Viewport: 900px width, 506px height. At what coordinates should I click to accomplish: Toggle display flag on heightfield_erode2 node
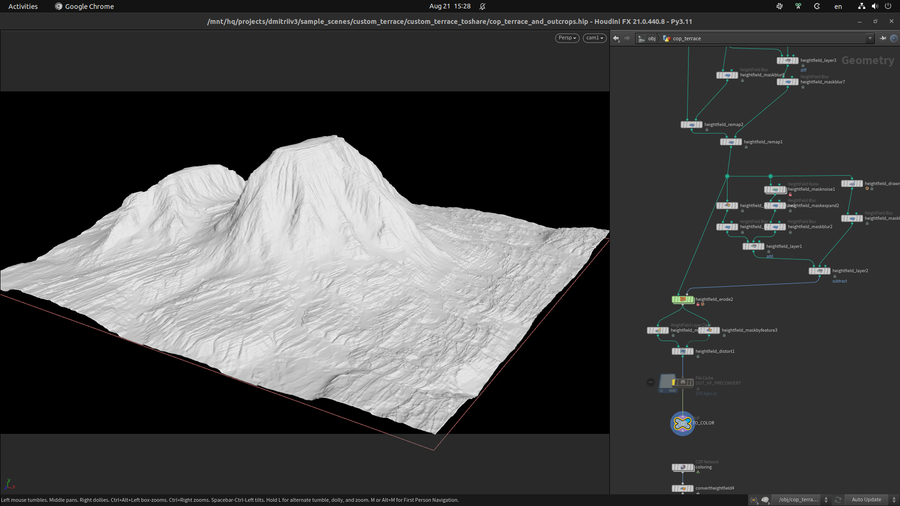point(690,299)
